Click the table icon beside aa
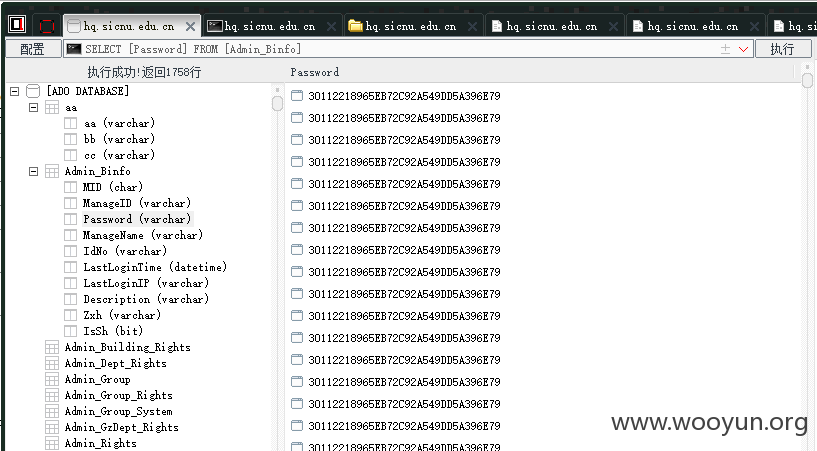Screen dimensions: 817x451 [x=52, y=107]
